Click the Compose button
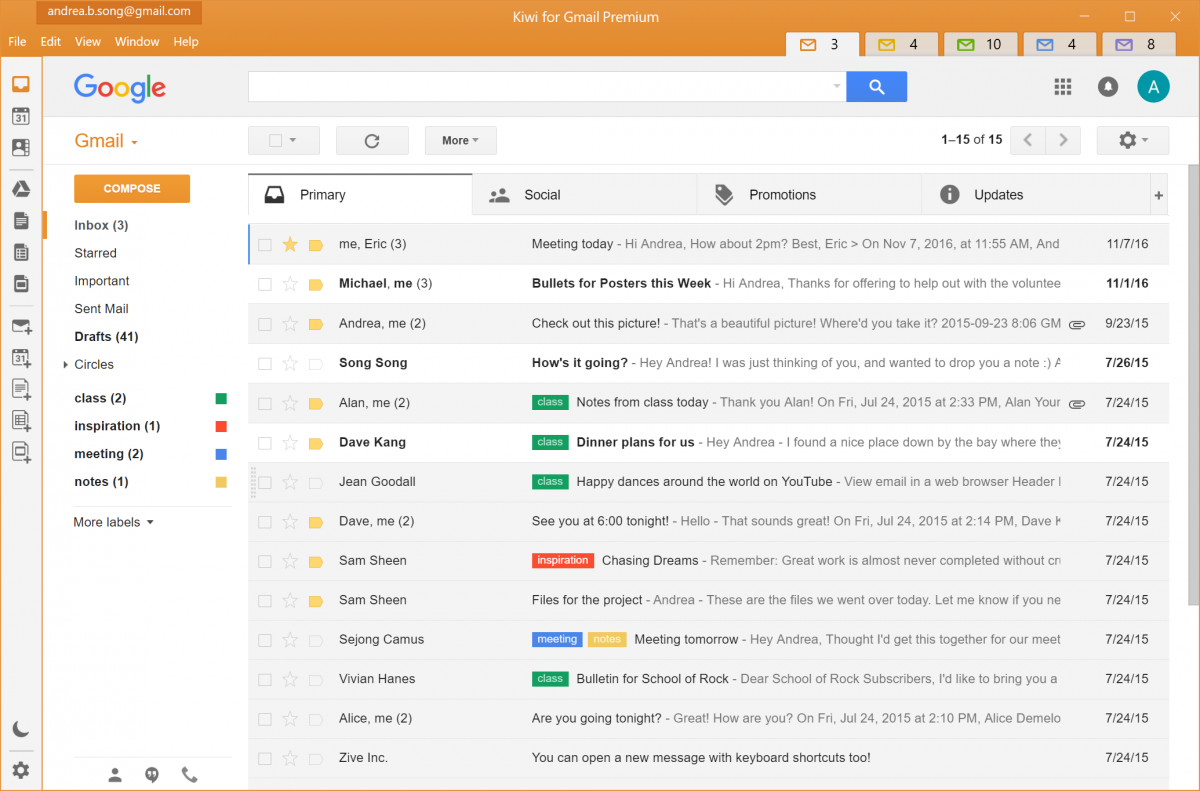 [x=131, y=188]
